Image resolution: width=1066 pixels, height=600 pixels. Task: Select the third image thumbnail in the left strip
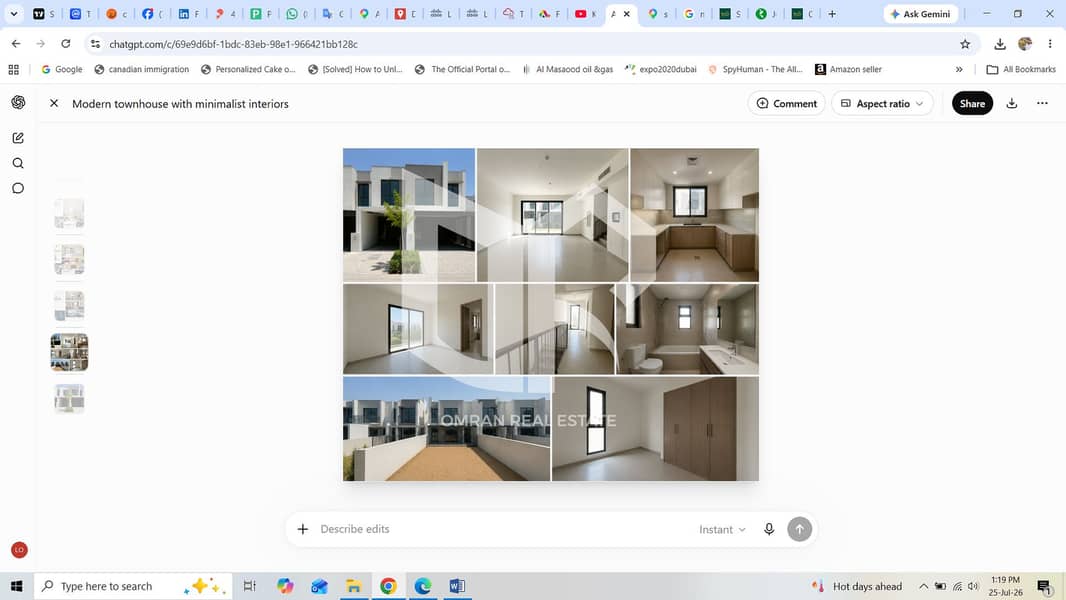point(69,306)
